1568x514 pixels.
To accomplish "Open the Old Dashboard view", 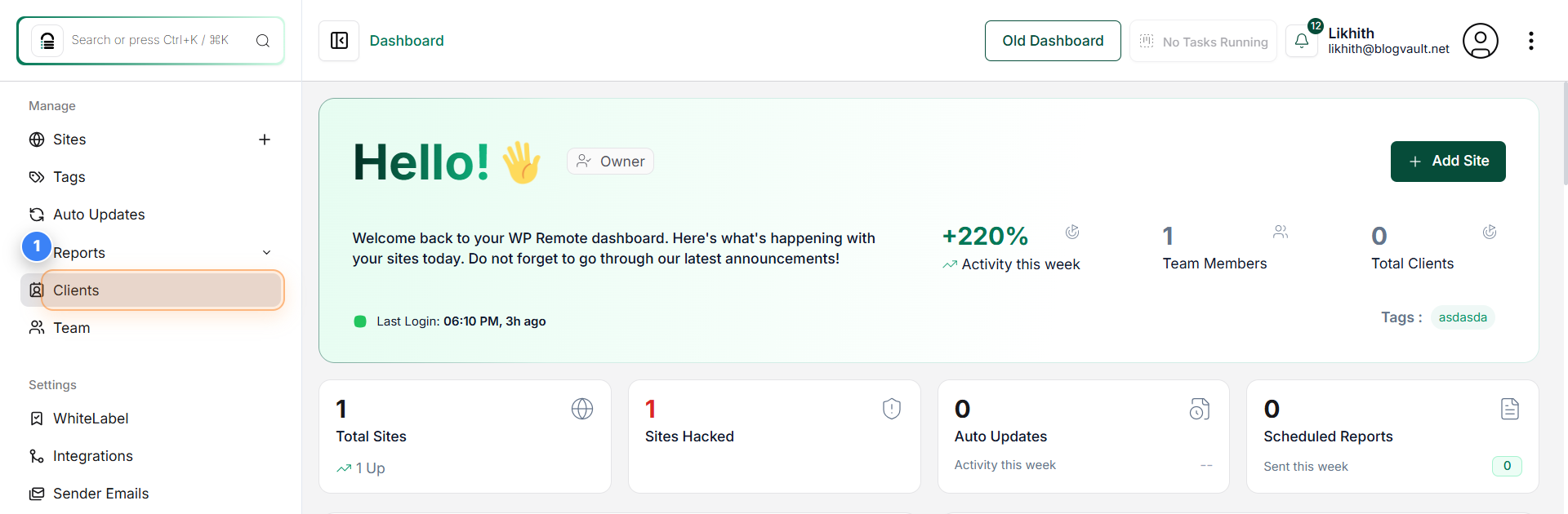I will pos(1053,40).
